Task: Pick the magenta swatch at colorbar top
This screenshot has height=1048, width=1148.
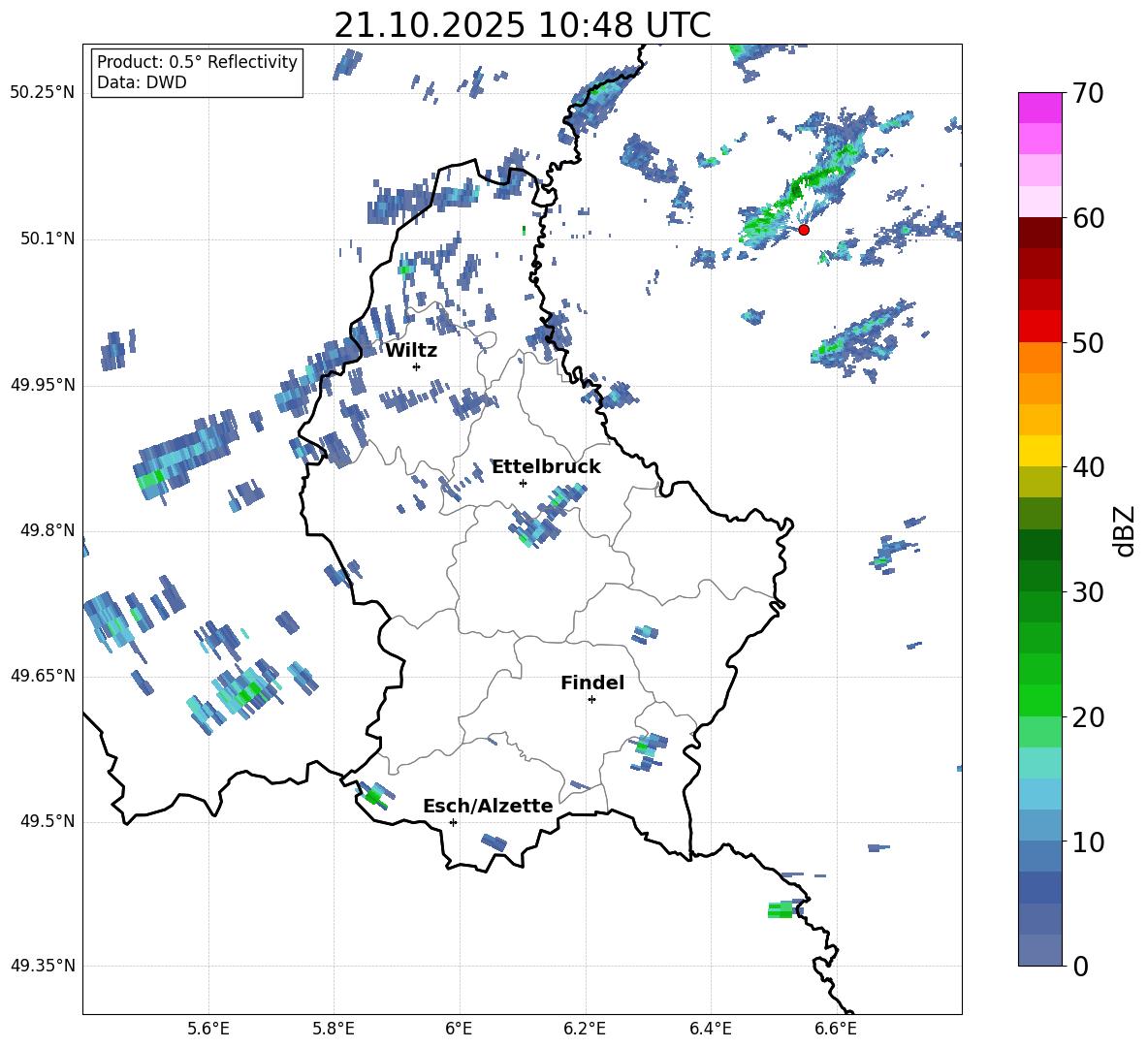Action: click(x=1039, y=108)
